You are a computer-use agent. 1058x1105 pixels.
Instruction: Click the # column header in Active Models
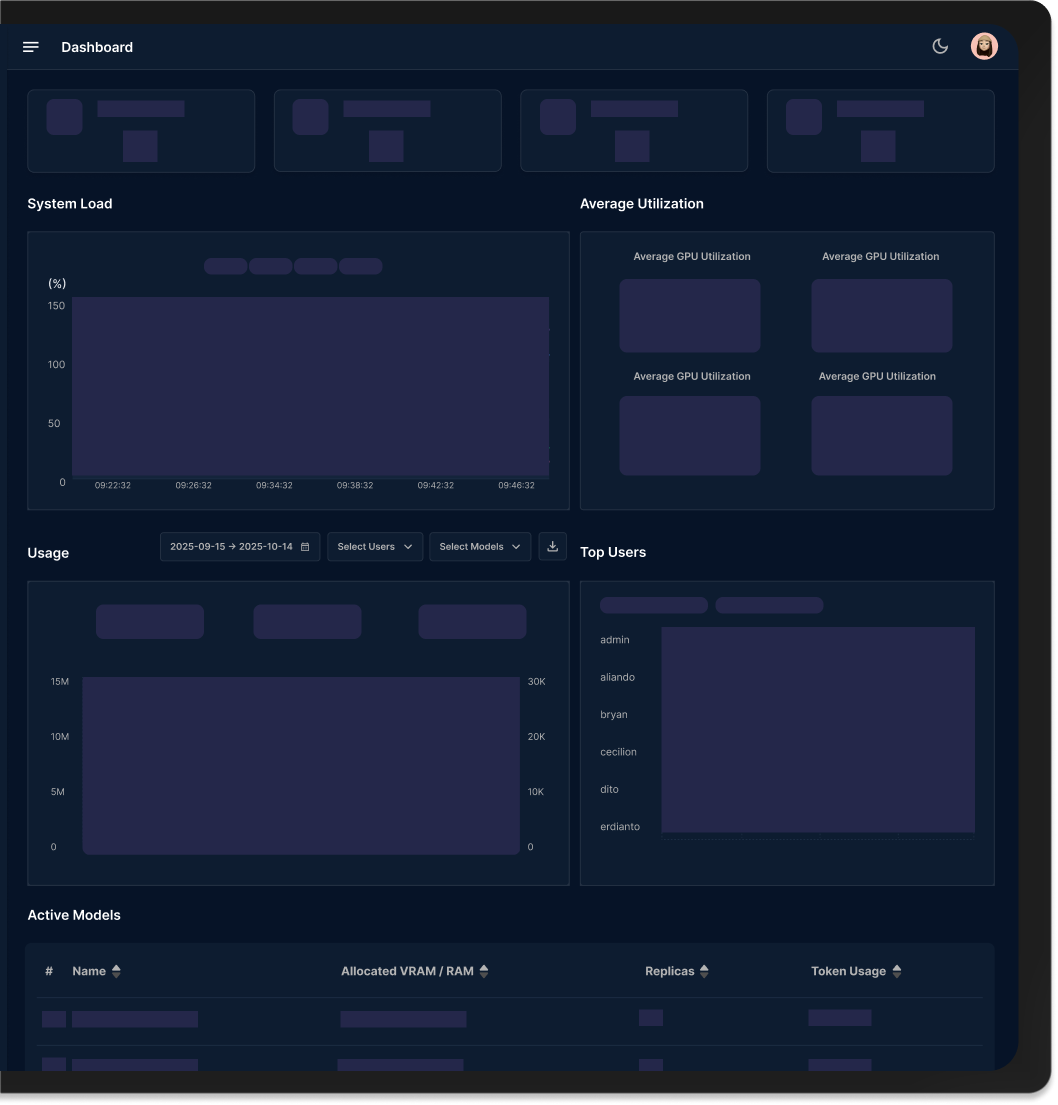pos(48,970)
